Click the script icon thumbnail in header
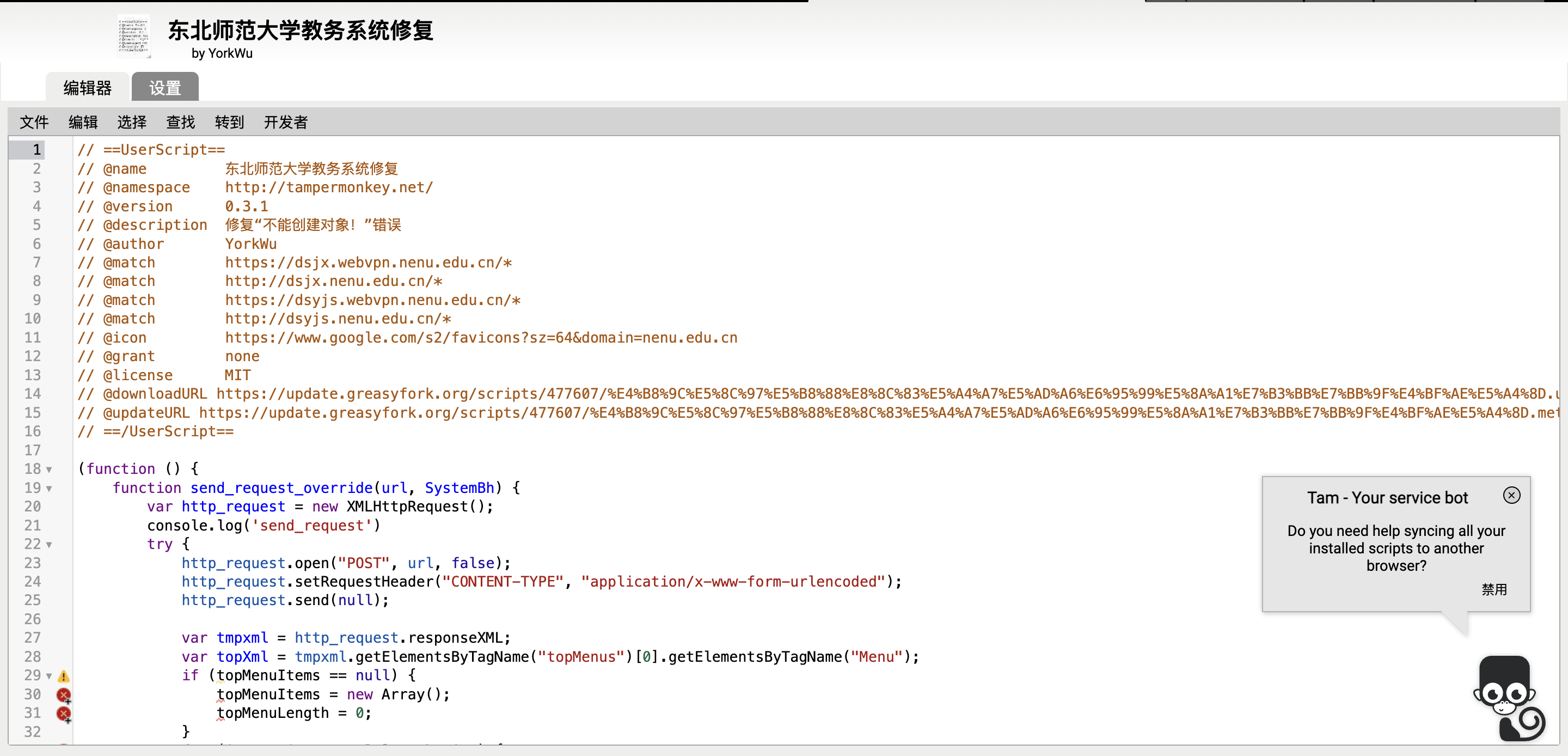The height and width of the screenshot is (756, 1568). tap(133, 36)
